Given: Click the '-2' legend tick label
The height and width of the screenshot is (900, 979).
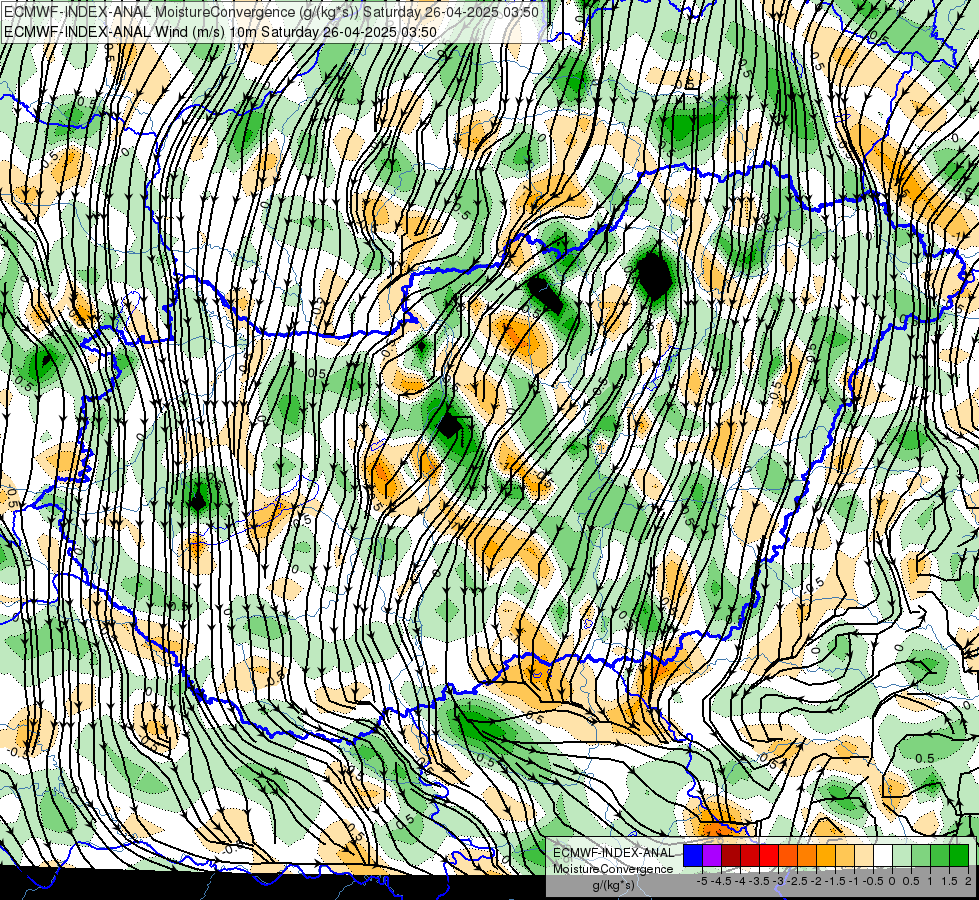Looking at the screenshot, I should [x=817, y=881].
